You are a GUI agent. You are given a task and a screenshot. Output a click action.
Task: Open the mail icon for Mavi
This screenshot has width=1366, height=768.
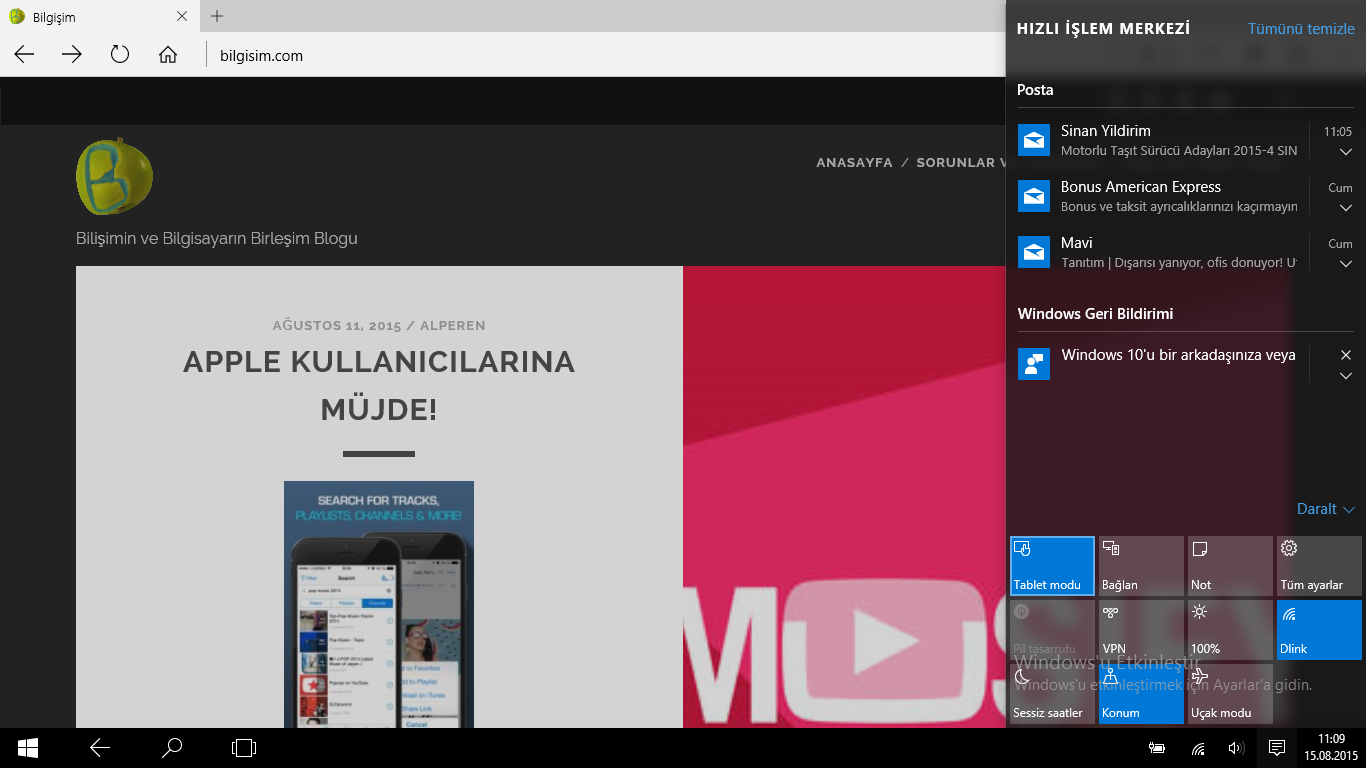coord(1033,252)
